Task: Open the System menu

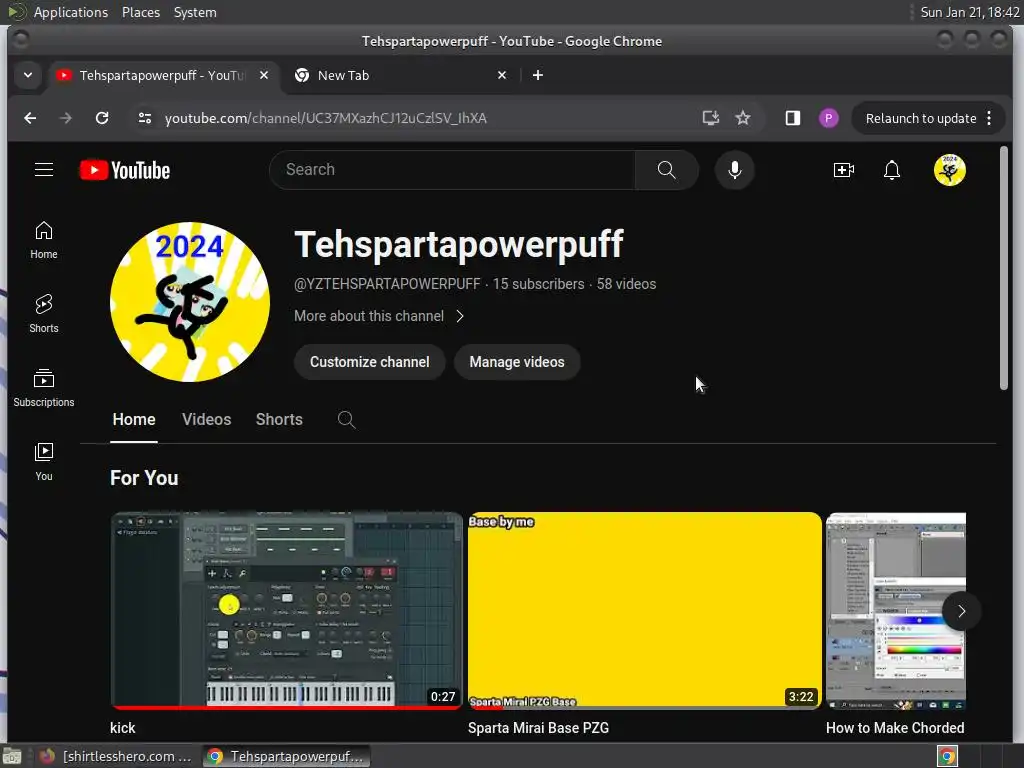Action: pyautogui.click(x=195, y=12)
